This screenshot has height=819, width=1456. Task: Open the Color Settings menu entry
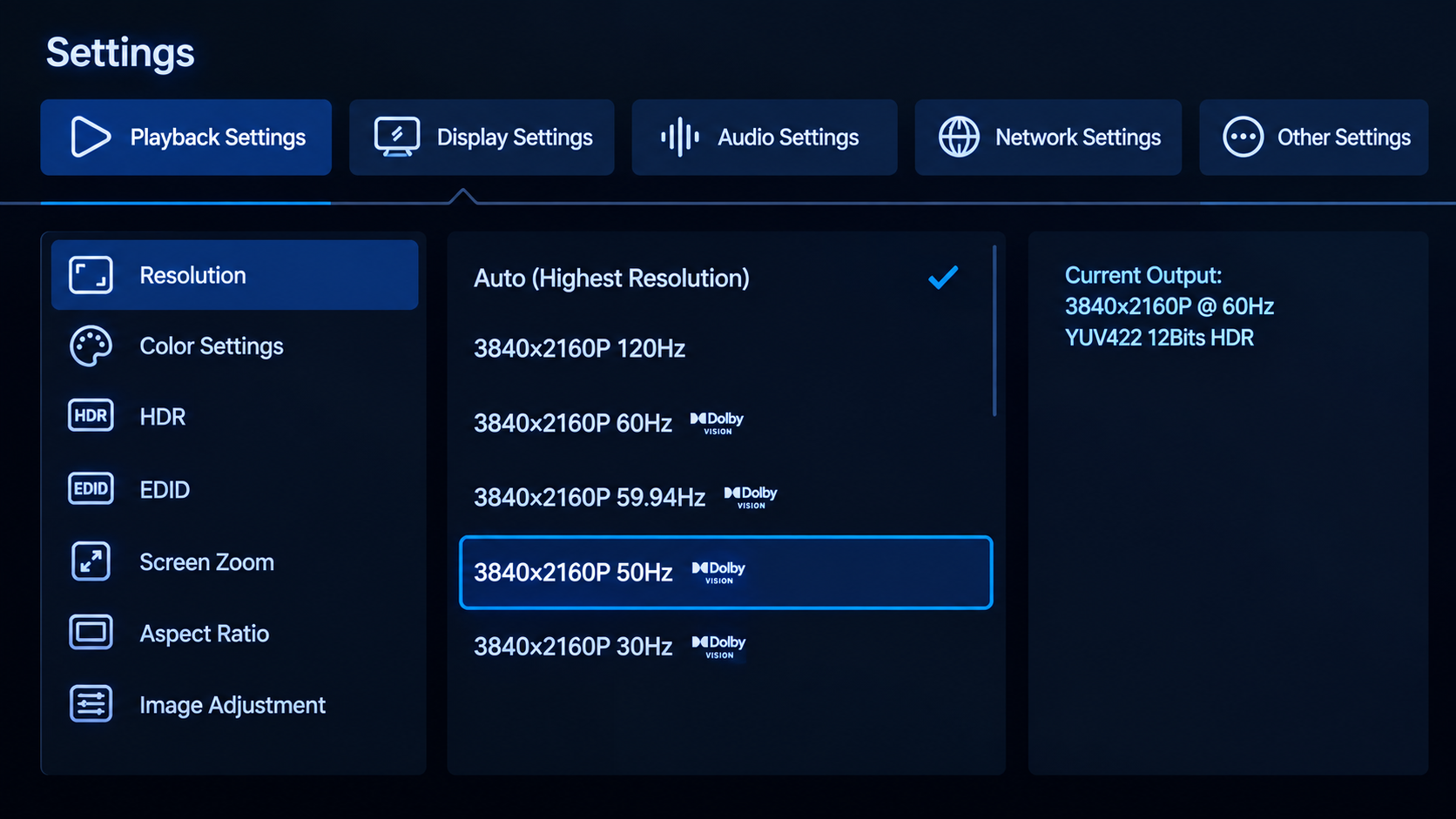tap(235, 346)
